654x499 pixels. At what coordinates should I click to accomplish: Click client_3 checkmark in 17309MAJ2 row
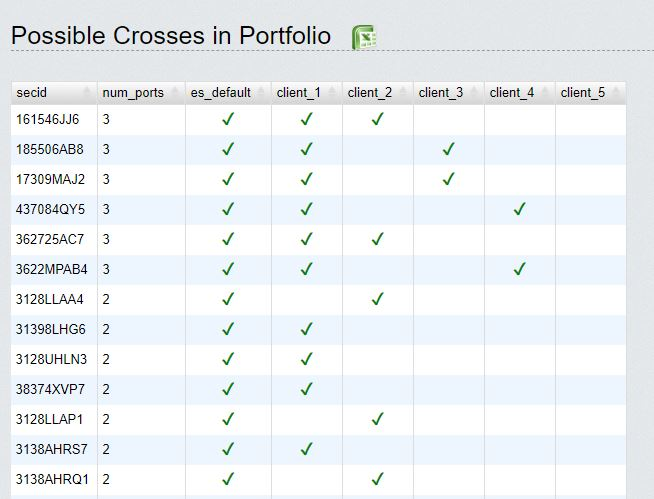tap(448, 180)
